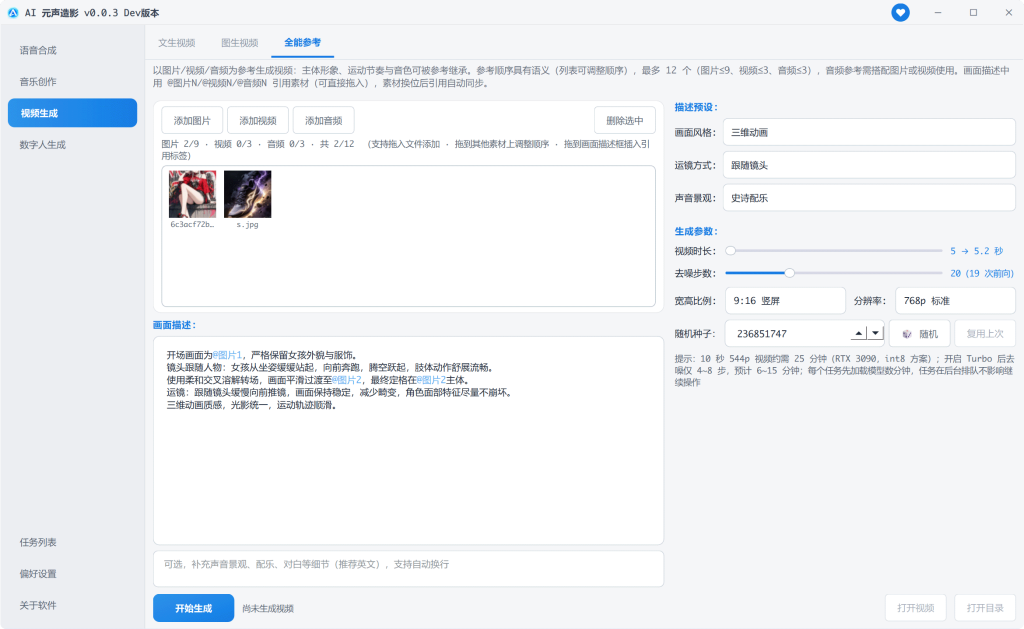1024x629 pixels.
Task: Click steps value 20 (19 次前向)
Action: coord(982,273)
